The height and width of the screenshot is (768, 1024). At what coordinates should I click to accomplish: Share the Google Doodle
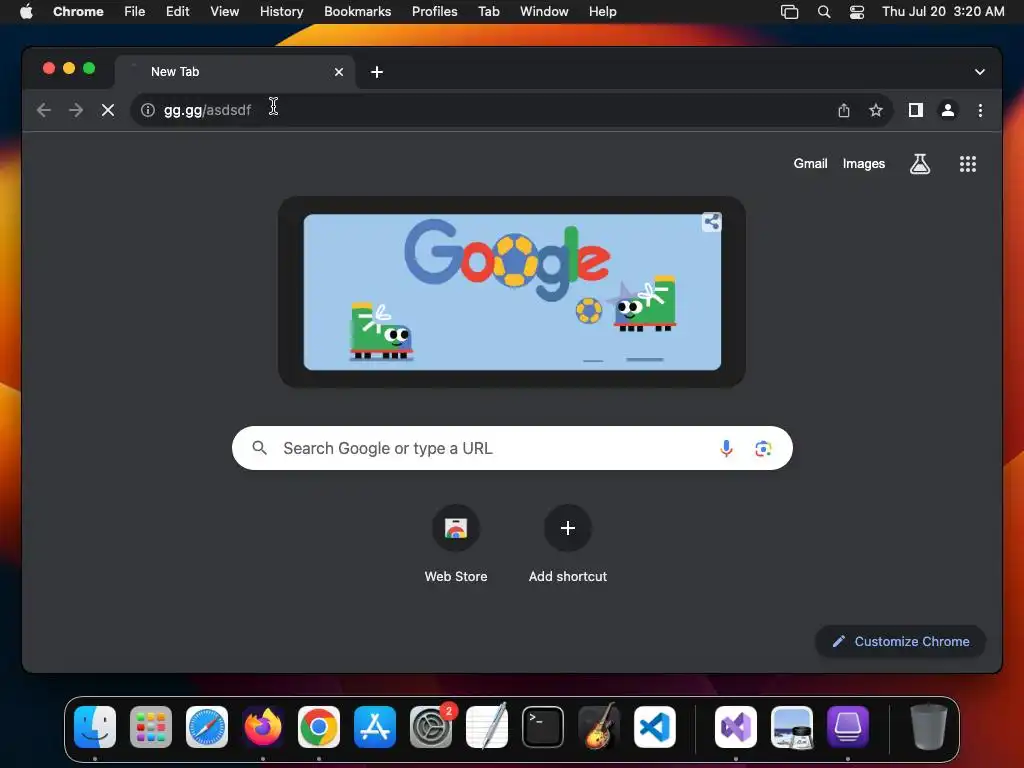[x=712, y=222]
